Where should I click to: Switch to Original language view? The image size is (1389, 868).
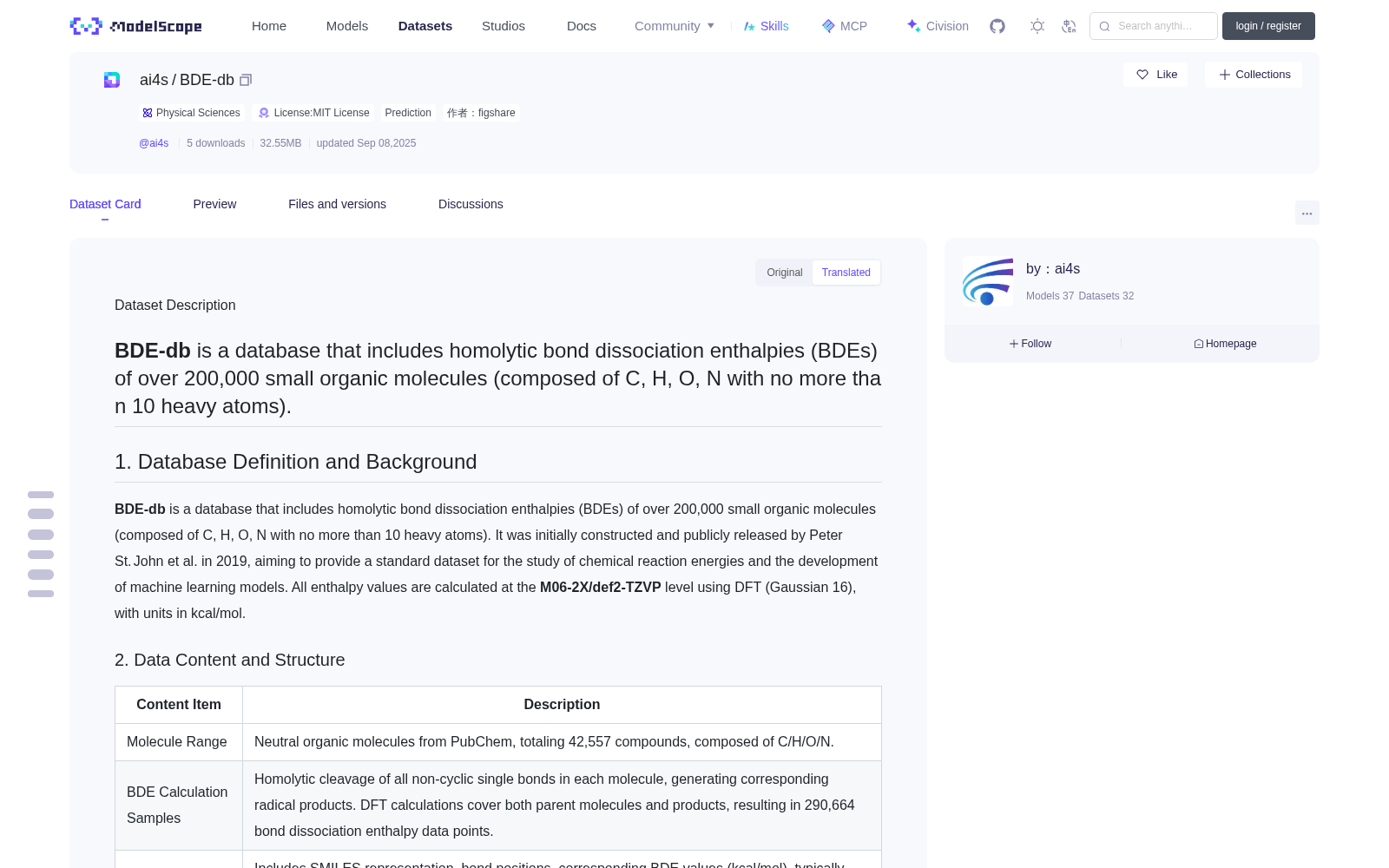(785, 273)
